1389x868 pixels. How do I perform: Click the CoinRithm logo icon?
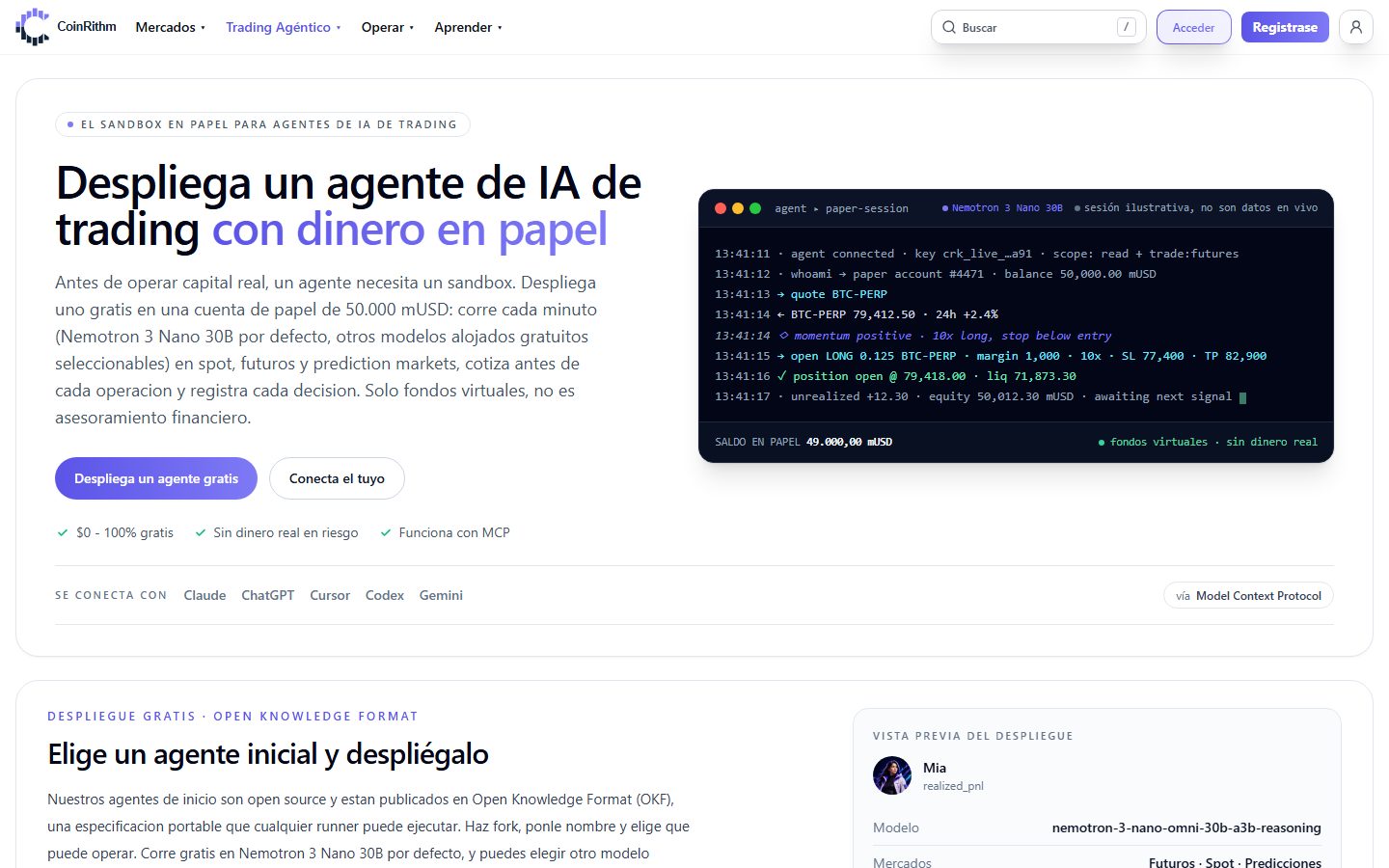[33, 27]
